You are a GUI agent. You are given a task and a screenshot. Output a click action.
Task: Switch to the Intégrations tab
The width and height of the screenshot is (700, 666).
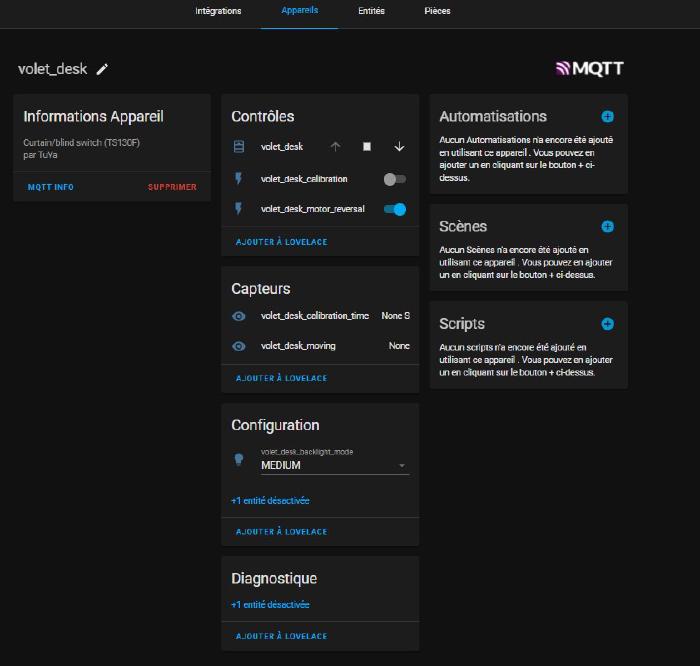pos(218,11)
